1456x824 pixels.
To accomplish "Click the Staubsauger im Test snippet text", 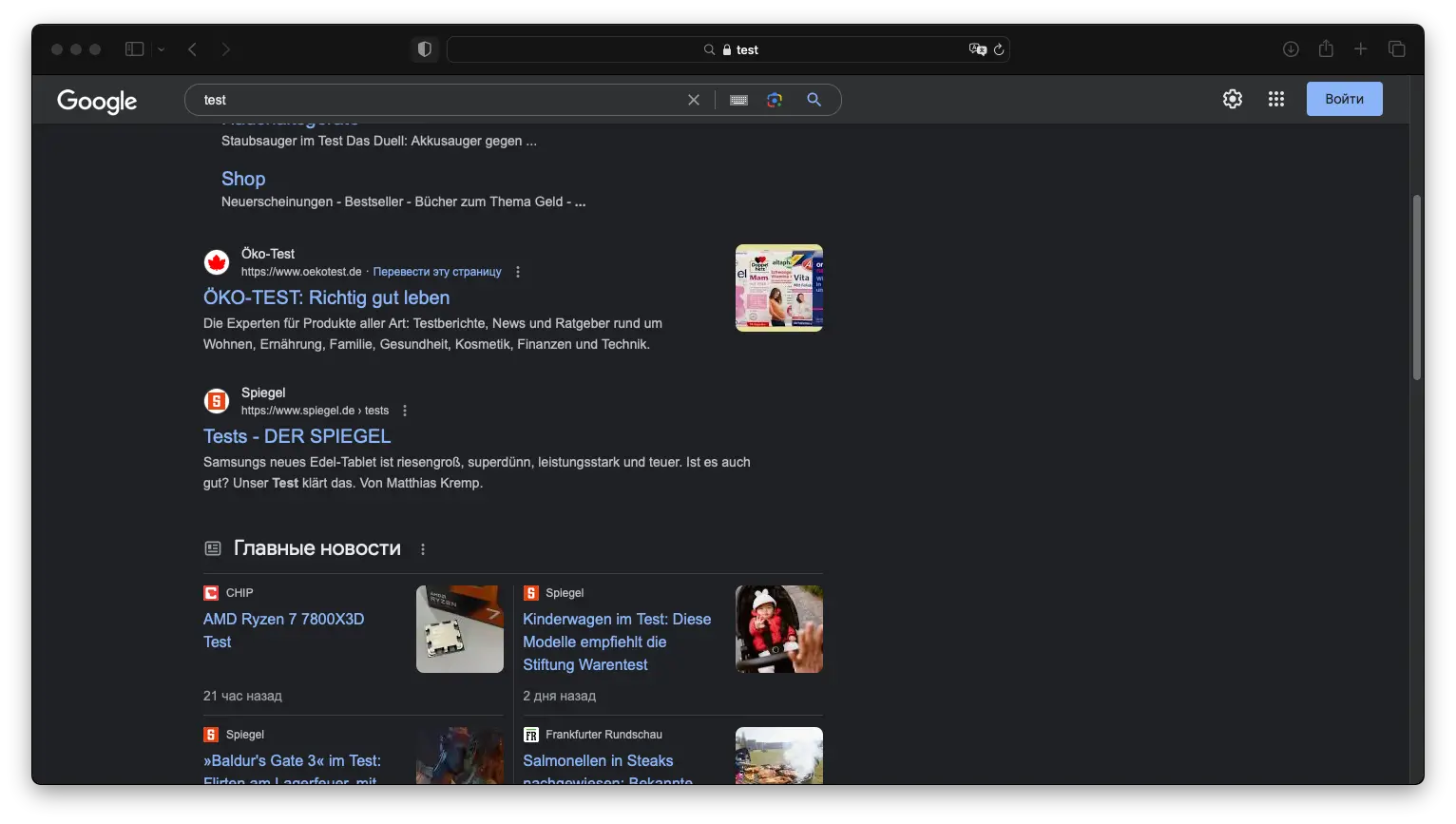I will pyautogui.click(x=379, y=141).
